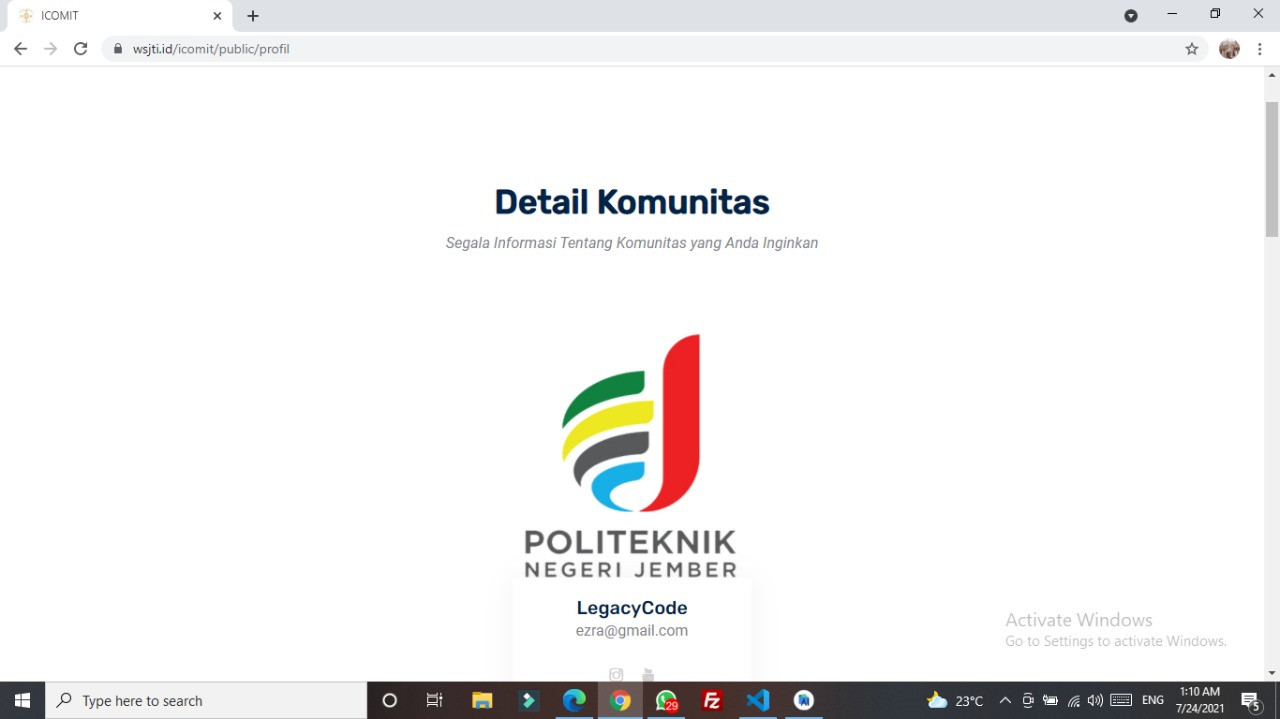The image size is (1280, 719).
Task: Open the Chrome profile avatar
Action: (1229, 48)
